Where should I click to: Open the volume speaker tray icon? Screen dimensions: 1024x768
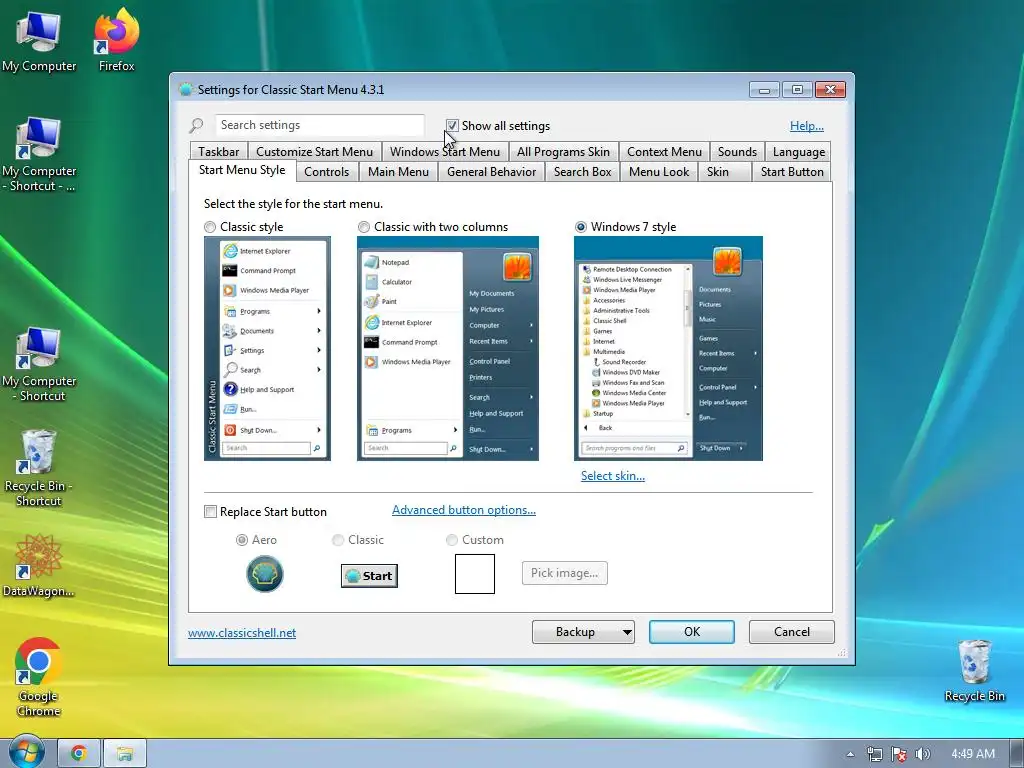[923, 754]
